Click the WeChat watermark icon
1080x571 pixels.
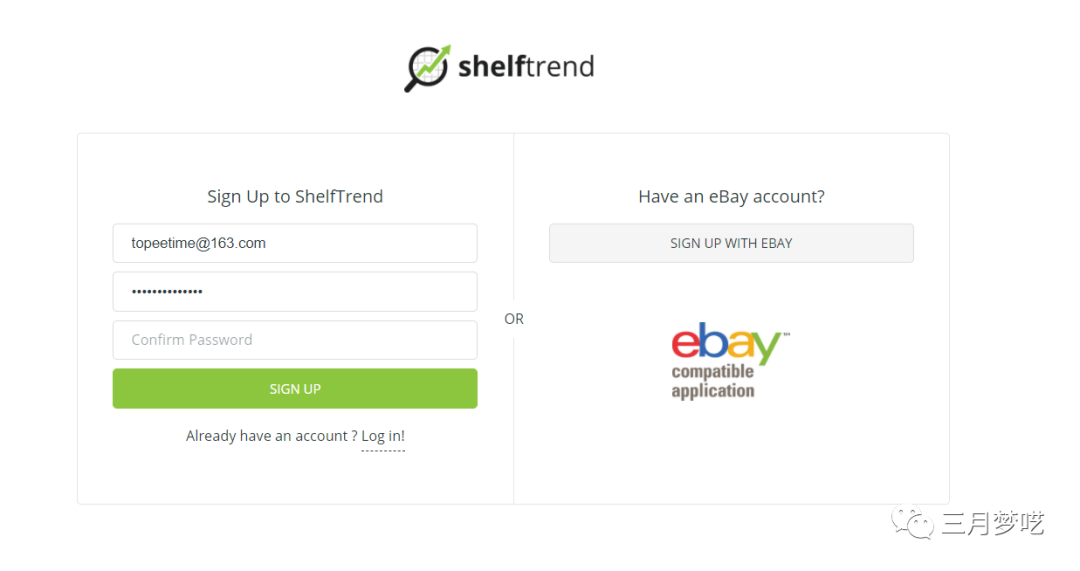pyautogui.click(x=913, y=522)
